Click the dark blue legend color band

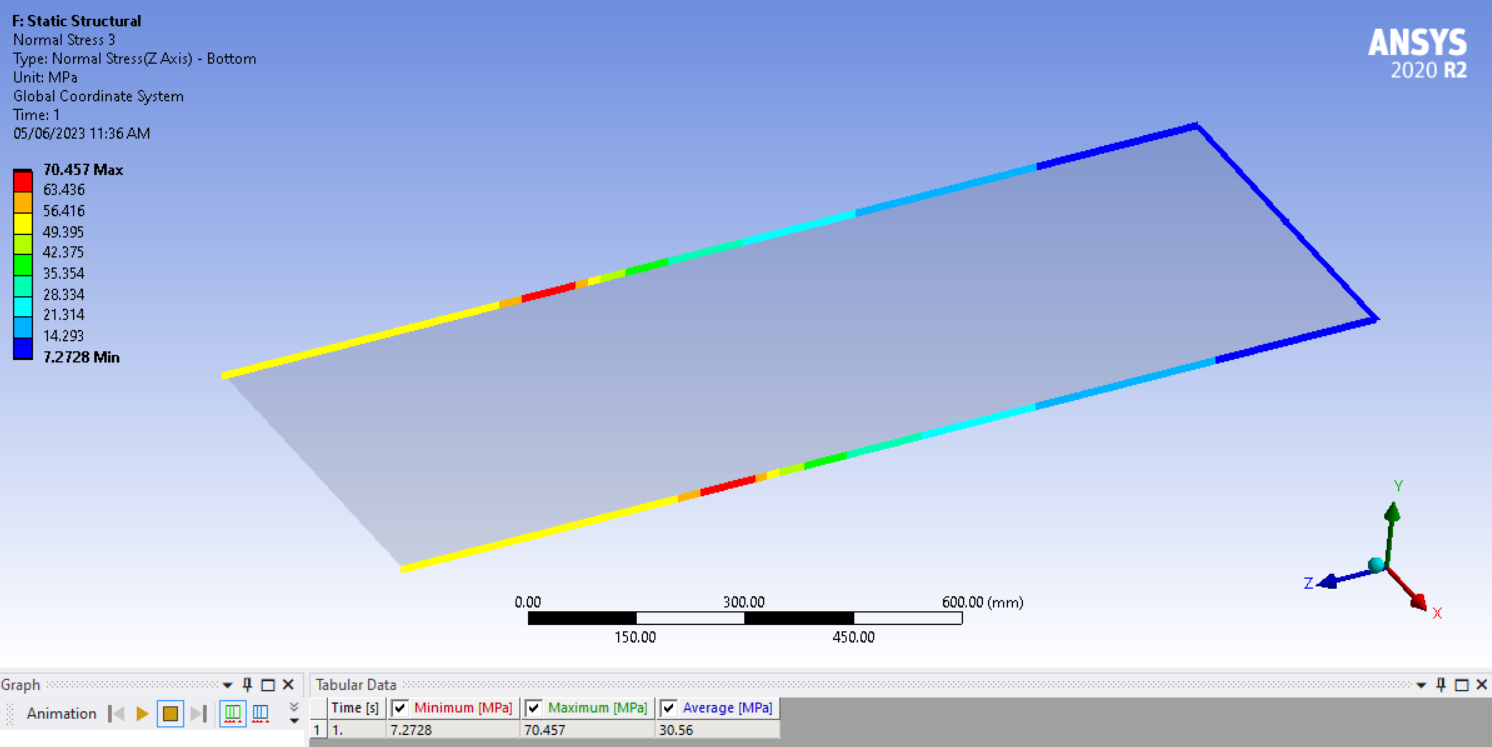(x=22, y=348)
